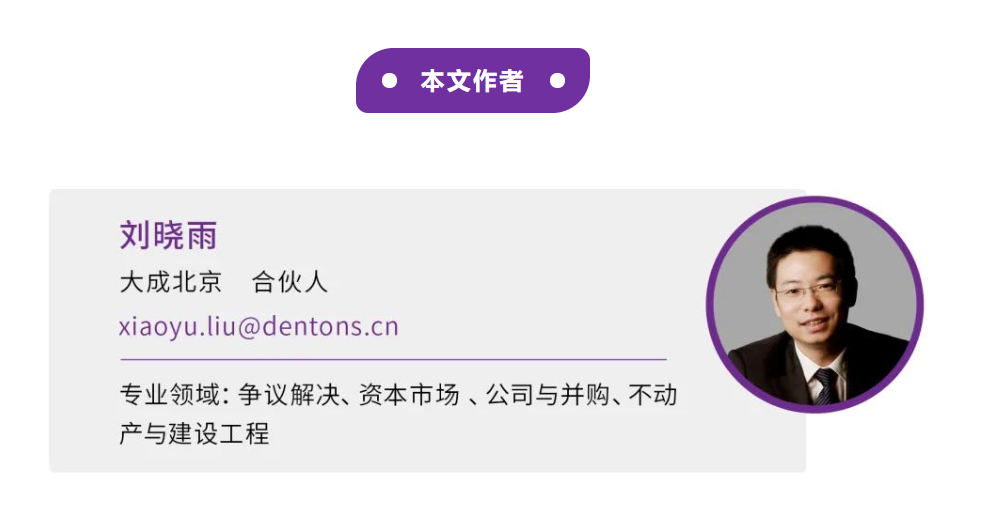The height and width of the screenshot is (525, 991).
Task: Click the 作者 characters in the banner
Action: pos(498,81)
